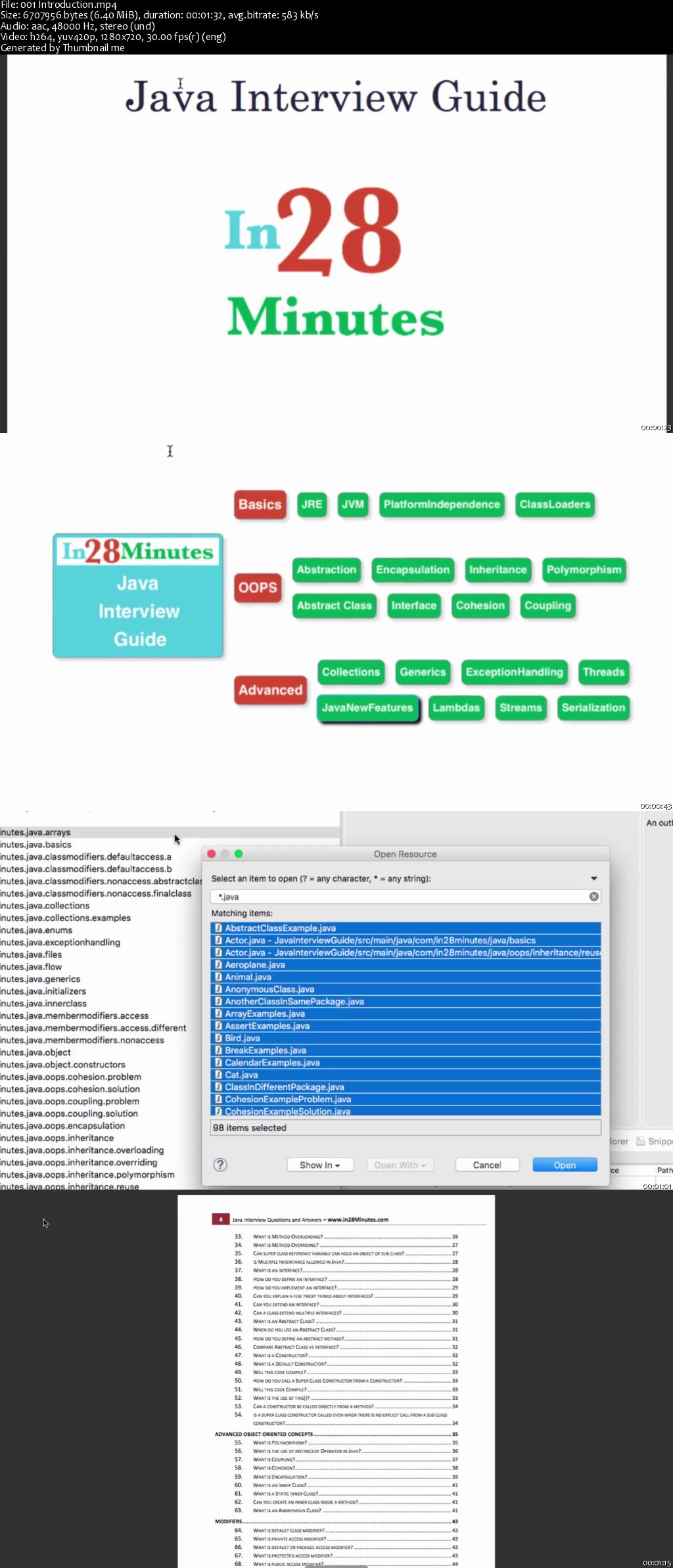This screenshot has height=1568, width=673.
Task: Click the blue Open button
Action: [x=565, y=1165]
